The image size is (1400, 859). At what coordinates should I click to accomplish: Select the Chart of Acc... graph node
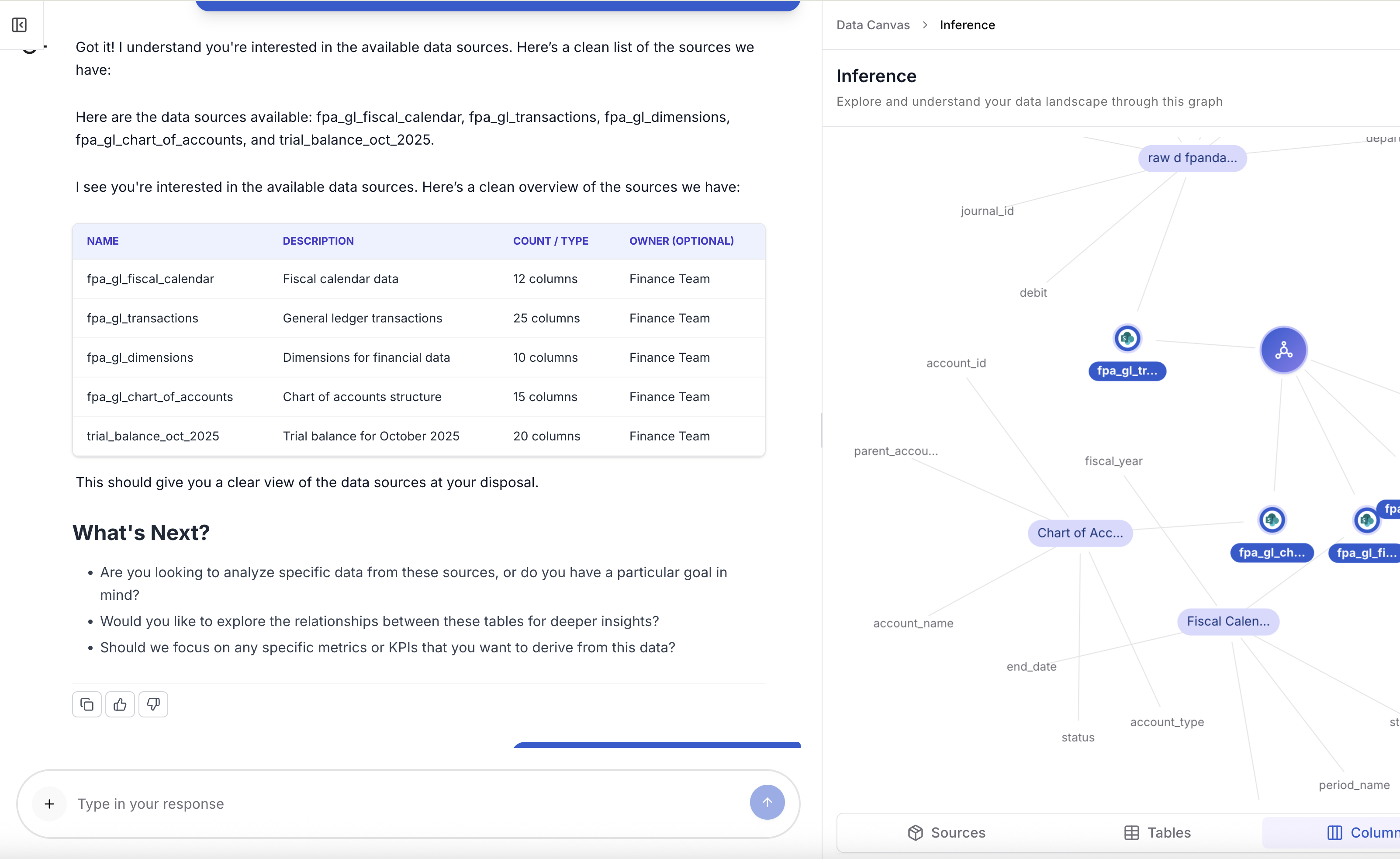click(x=1079, y=533)
